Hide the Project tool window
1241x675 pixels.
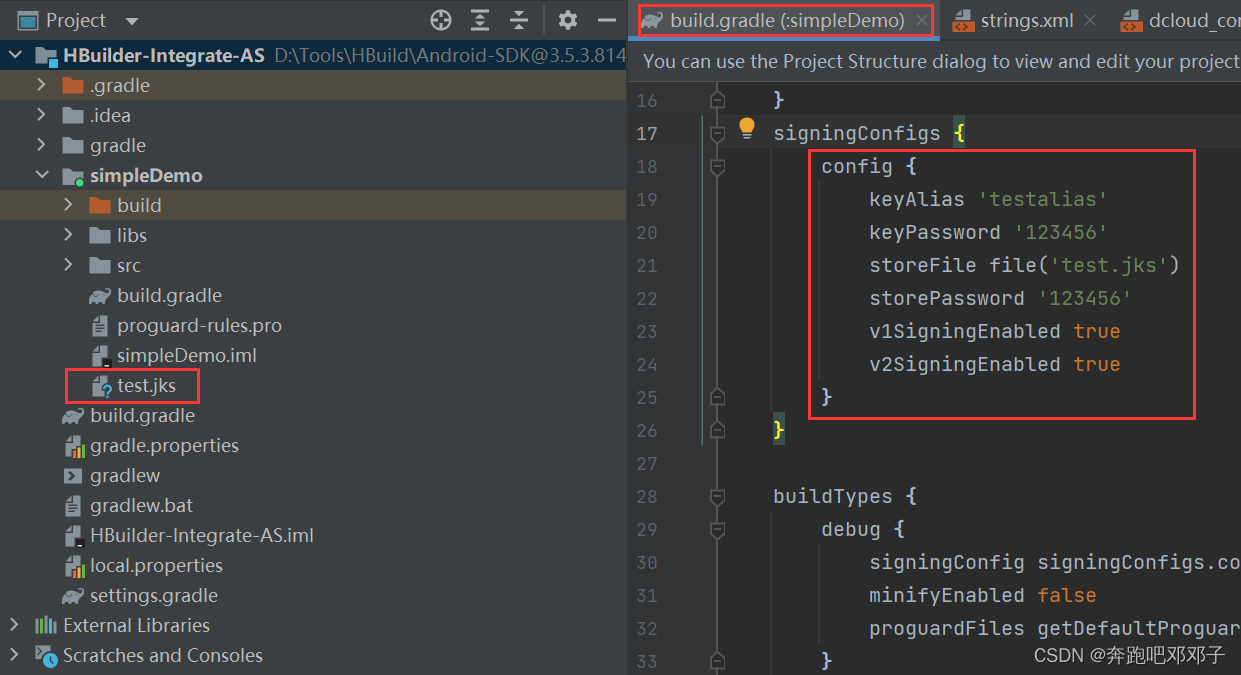point(606,20)
